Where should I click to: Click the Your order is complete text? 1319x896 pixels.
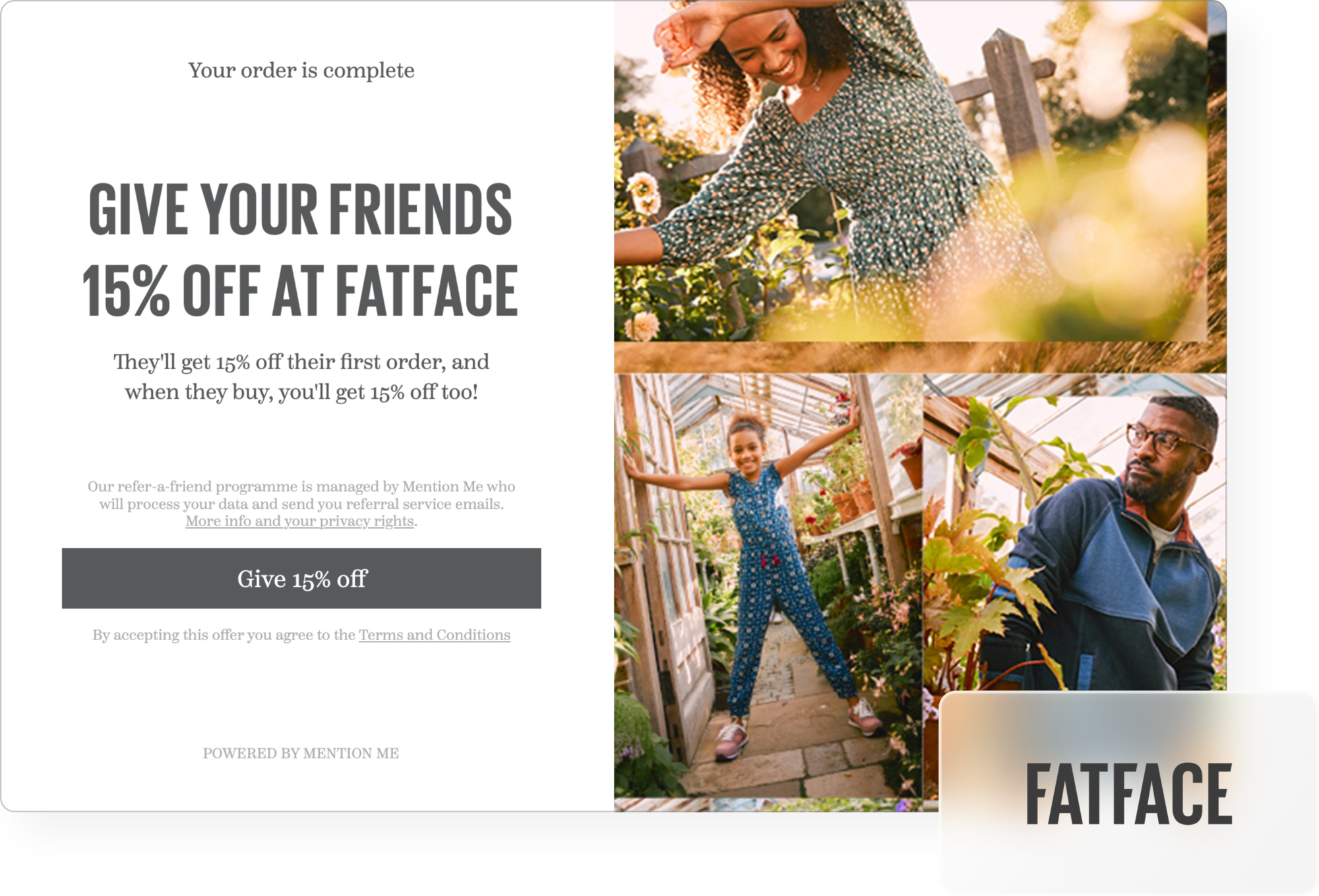pyautogui.click(x=301, y=70)
